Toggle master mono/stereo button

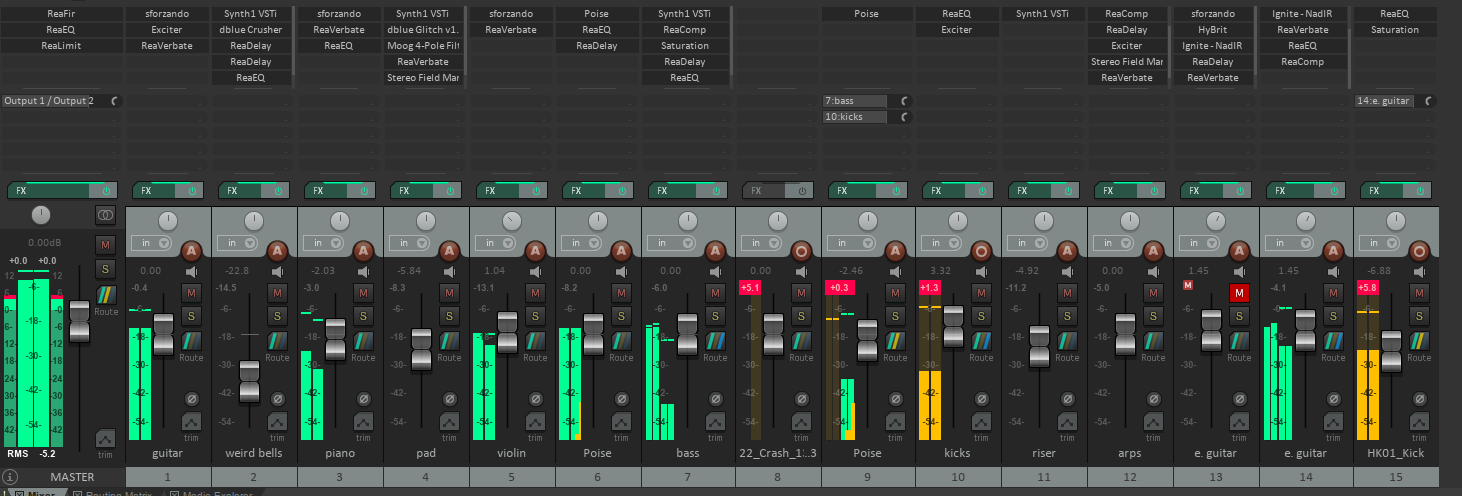pos(106,215)
